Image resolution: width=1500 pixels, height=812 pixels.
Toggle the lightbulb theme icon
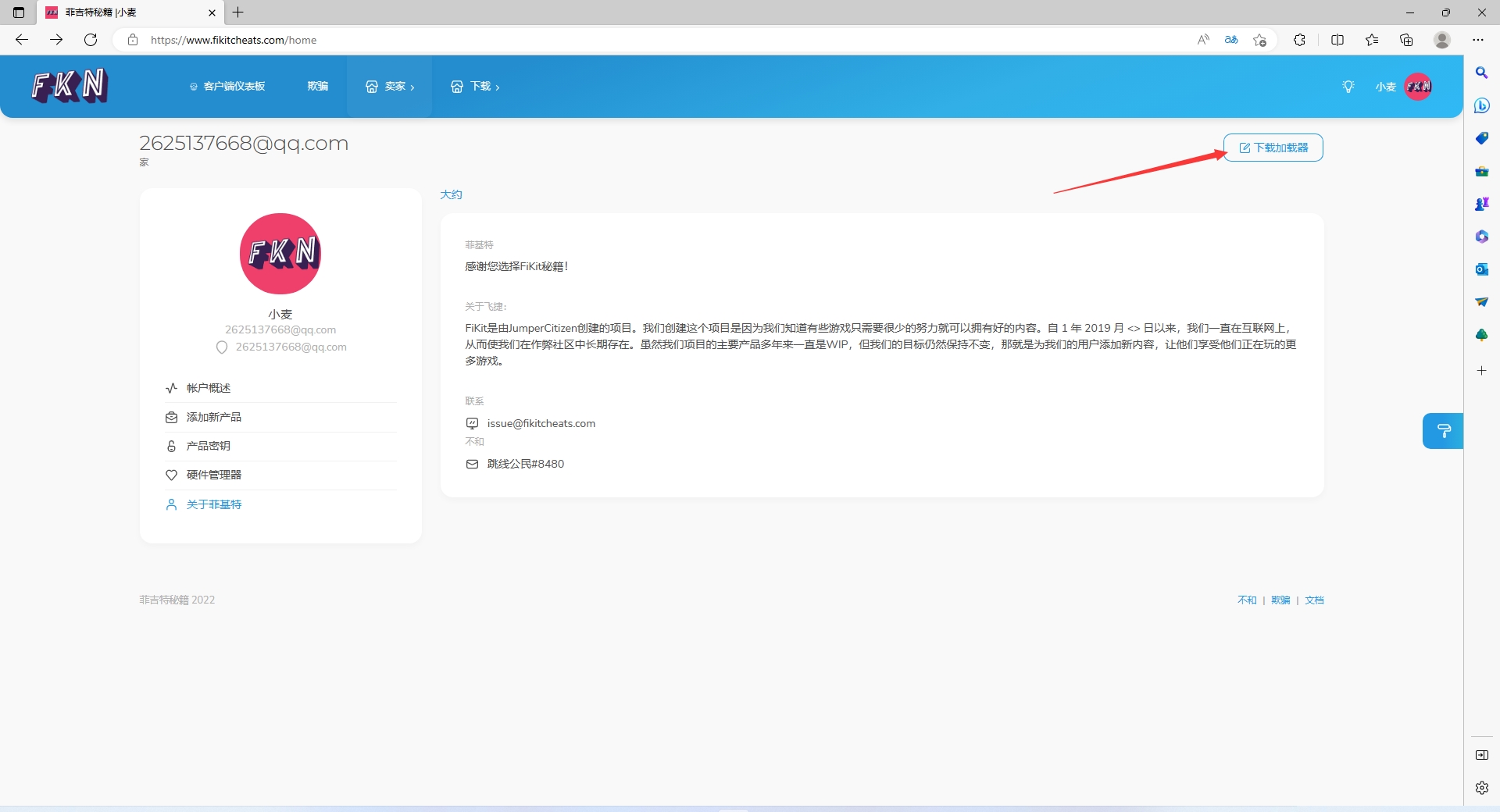[1348, 87]
